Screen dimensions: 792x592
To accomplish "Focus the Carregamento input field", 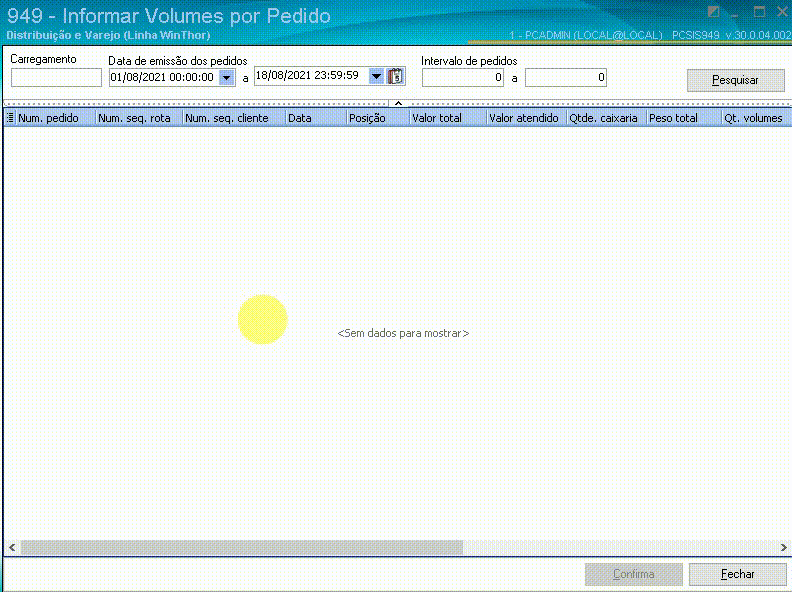I will (56, 77).
